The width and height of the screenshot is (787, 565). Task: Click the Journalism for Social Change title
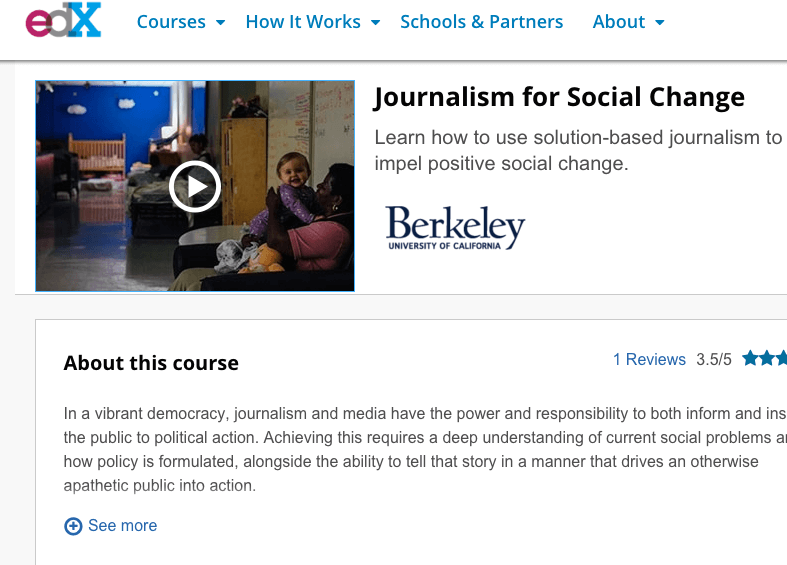tap(559, 97)
